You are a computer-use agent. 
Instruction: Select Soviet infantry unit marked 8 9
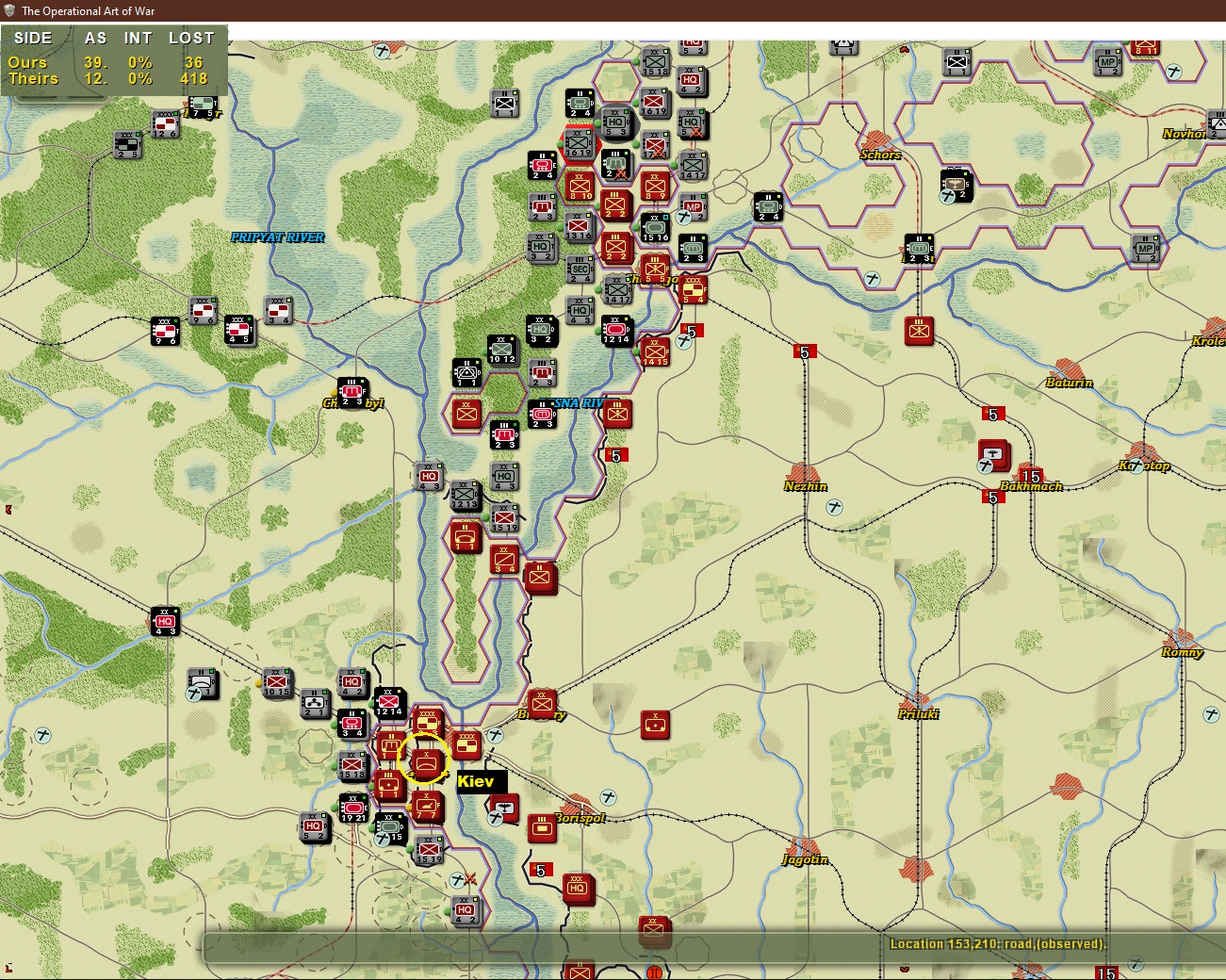tap(655, 186)
